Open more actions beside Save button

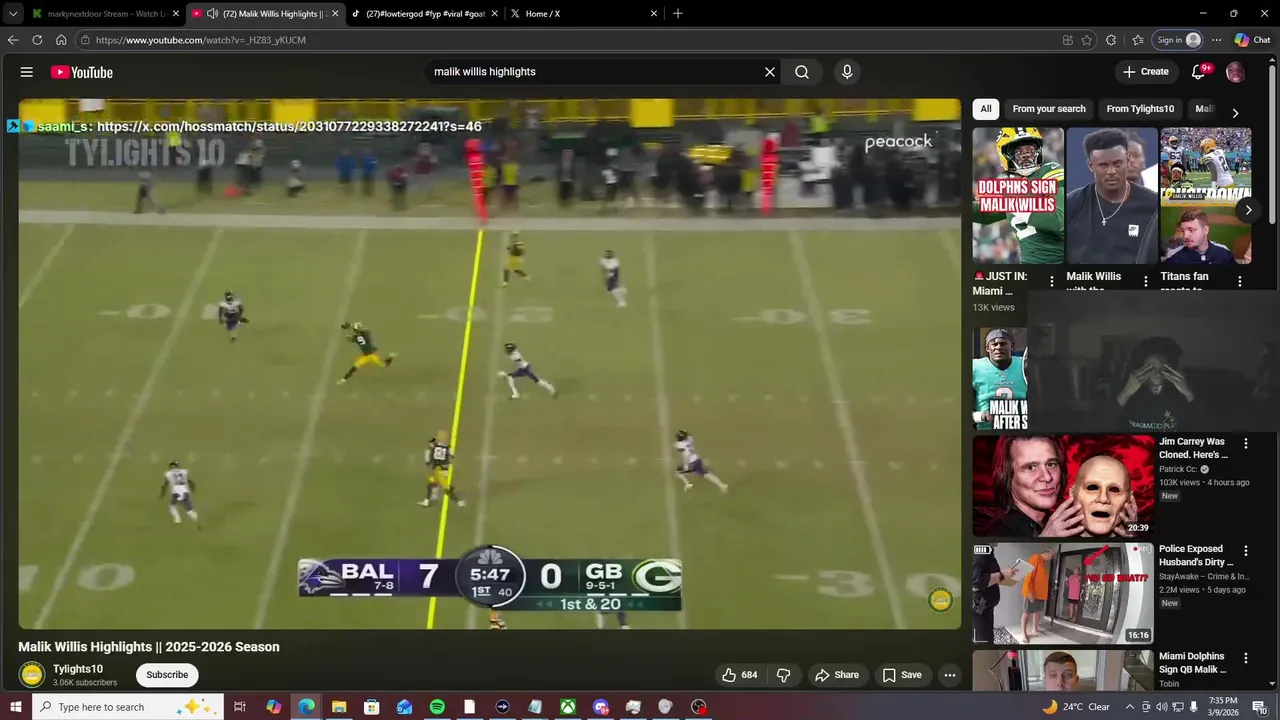click(x=950, y=675)
